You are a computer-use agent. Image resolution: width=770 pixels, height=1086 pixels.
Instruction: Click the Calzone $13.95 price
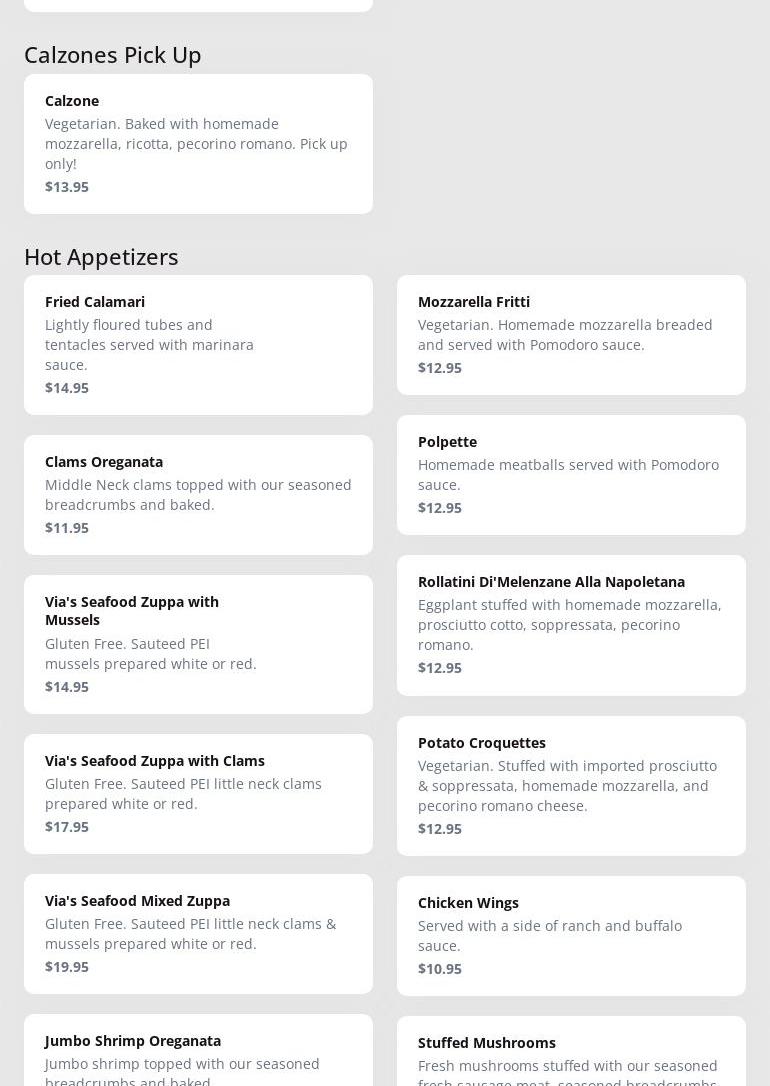(67, 187)
